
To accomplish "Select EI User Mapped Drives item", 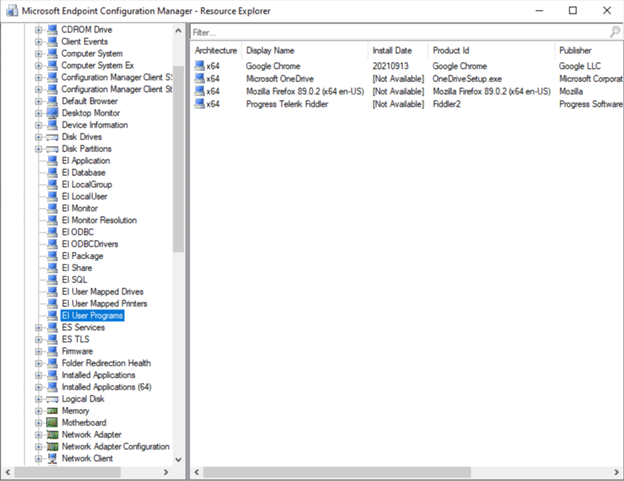I will pos(102,292).
